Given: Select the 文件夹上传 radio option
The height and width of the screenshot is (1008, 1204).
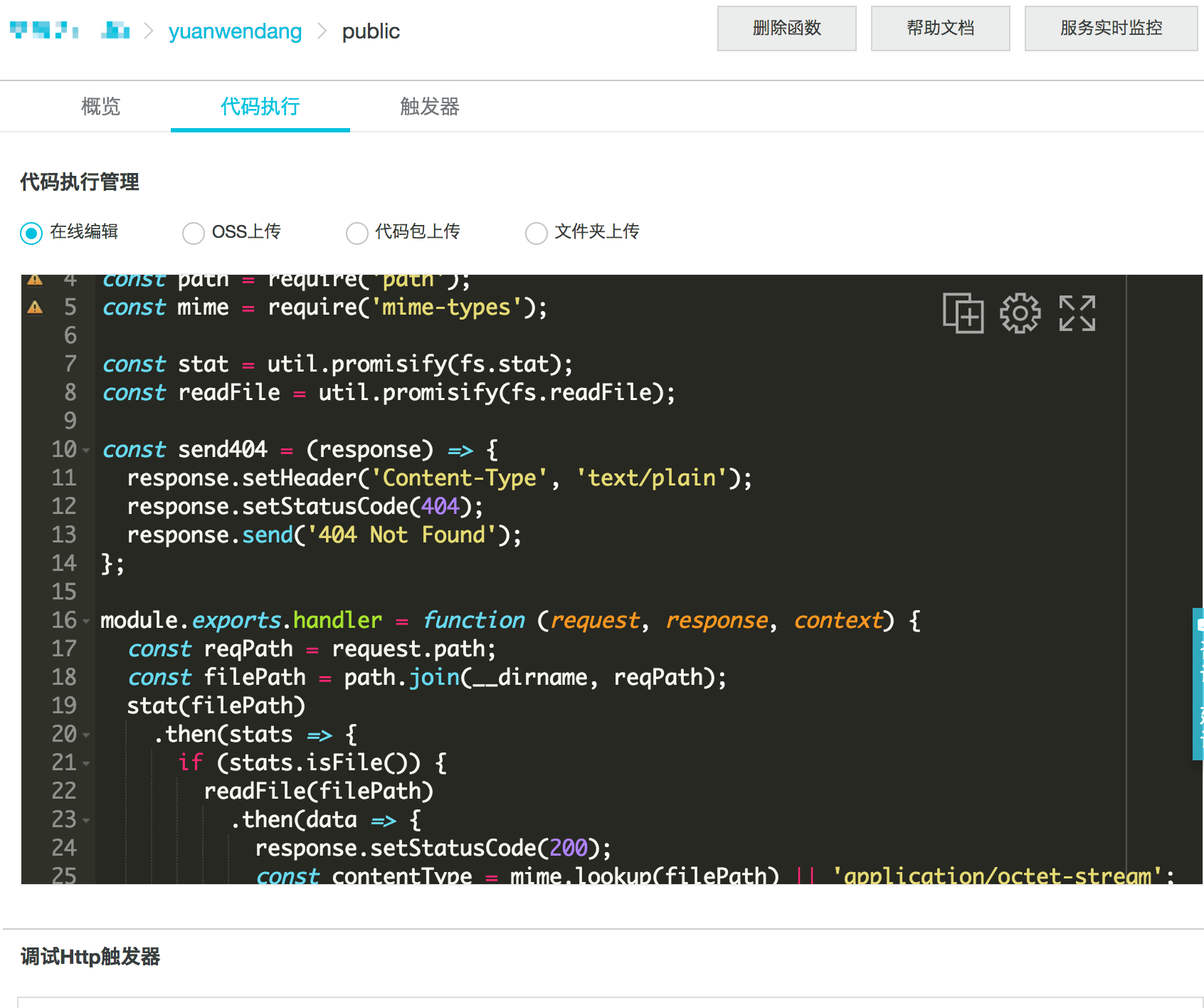Looking at the screenshot, I should (536, 233).
